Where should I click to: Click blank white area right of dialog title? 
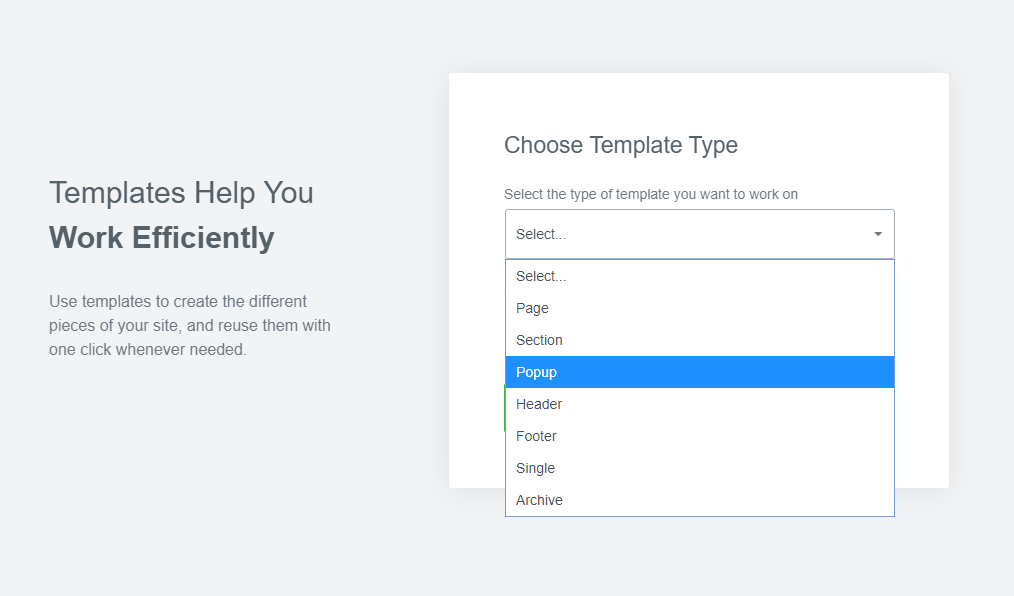point(841,145)
